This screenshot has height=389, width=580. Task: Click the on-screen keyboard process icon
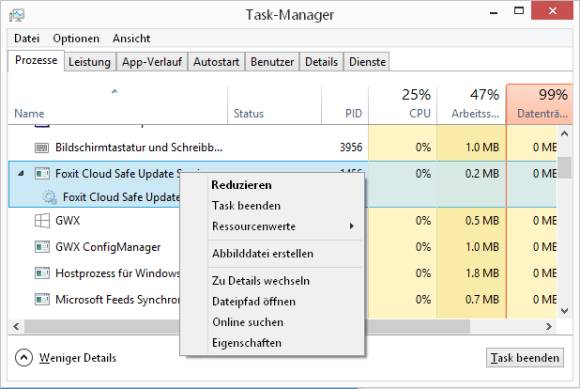pyautogui.click(x=42, y=148)
